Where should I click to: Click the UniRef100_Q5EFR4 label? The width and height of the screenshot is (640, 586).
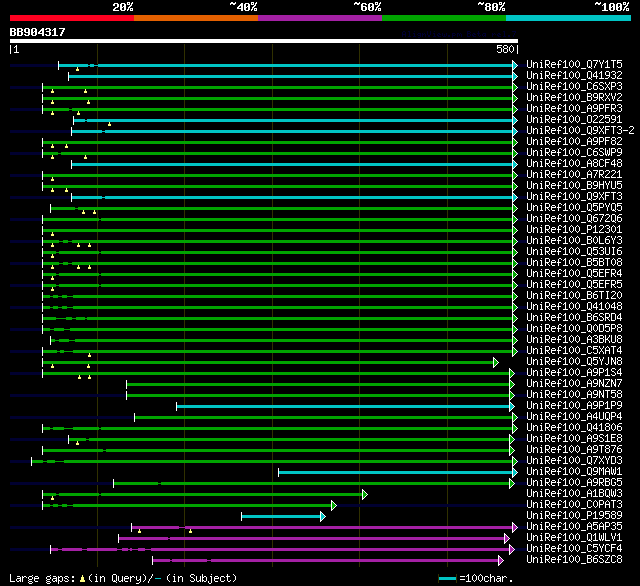[x=574, y=274]
